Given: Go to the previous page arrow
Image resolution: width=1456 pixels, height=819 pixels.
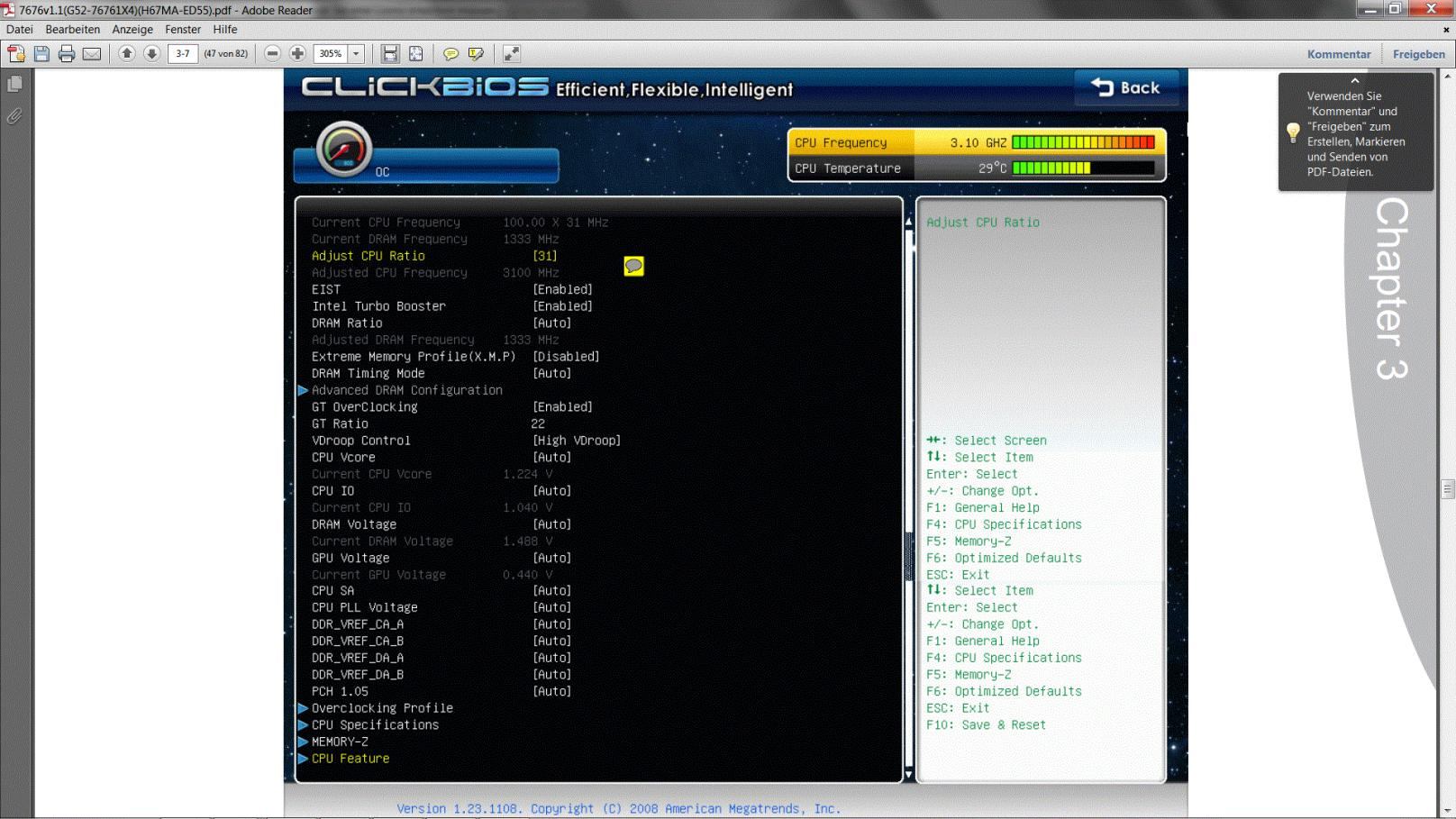Looking at the screenshot, I should click(127, 54).
